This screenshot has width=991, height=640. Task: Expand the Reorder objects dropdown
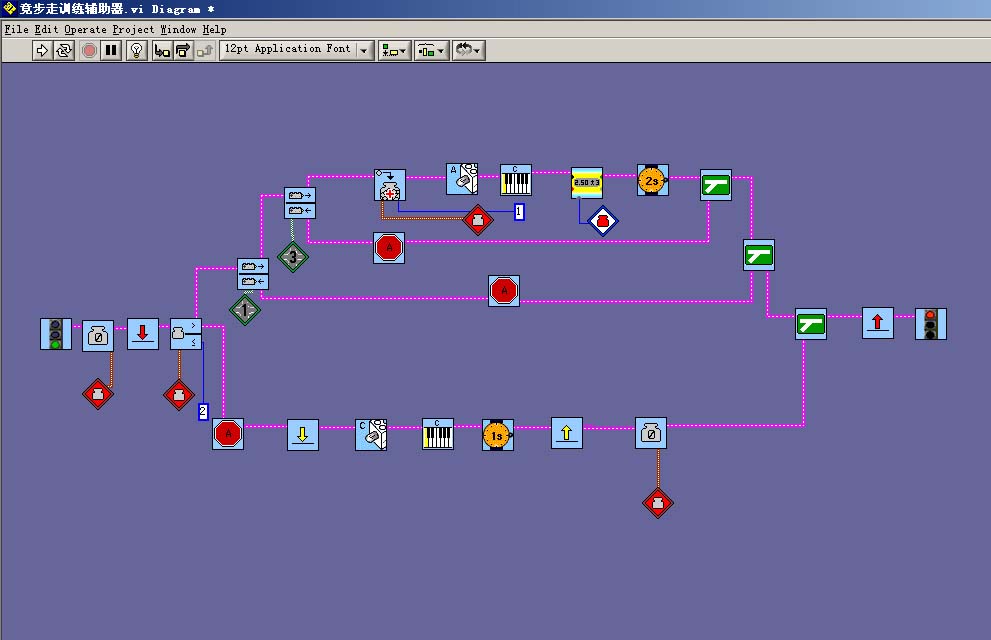point(468,50)
